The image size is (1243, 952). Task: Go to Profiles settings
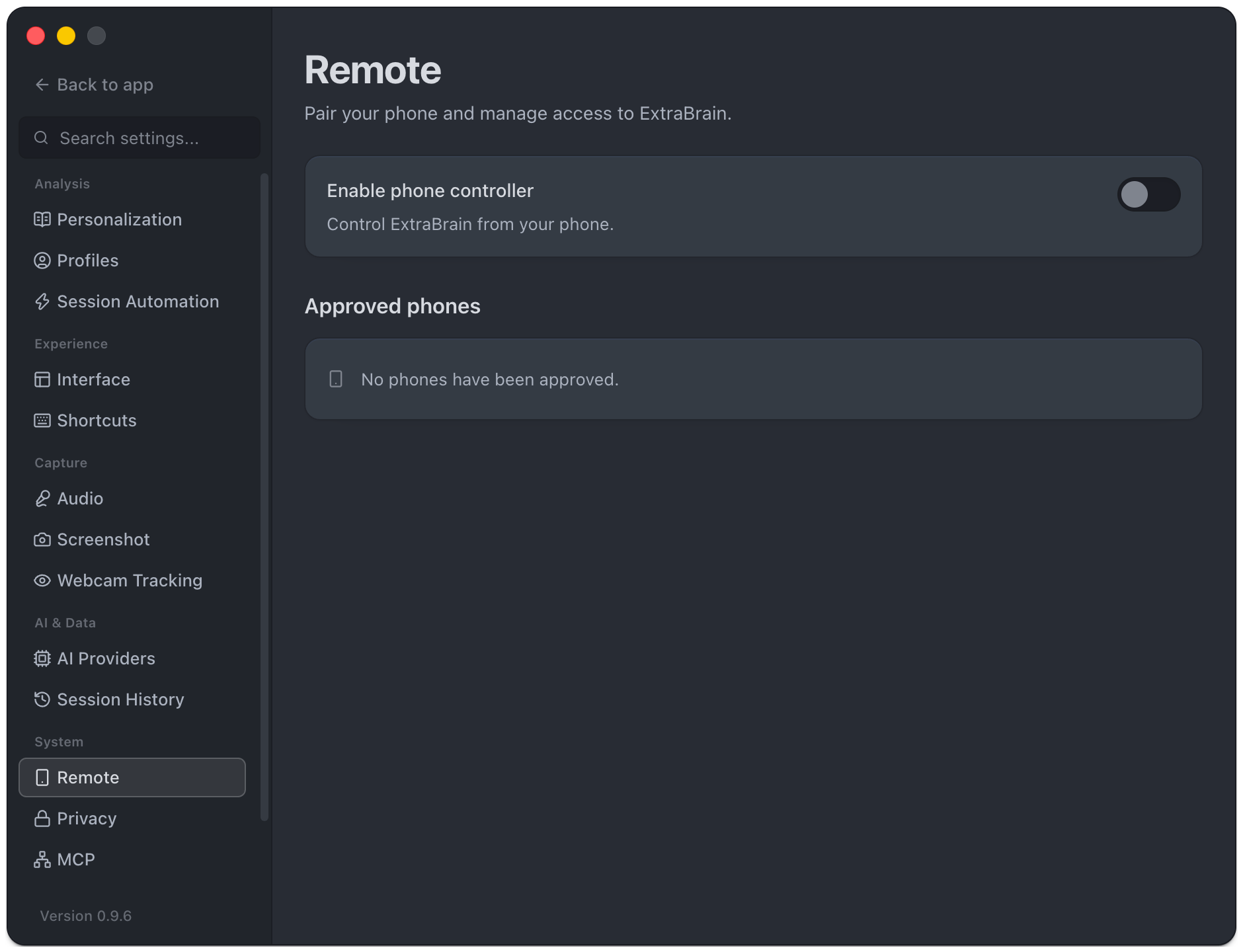pyautogui.click(x=132, y=260)
